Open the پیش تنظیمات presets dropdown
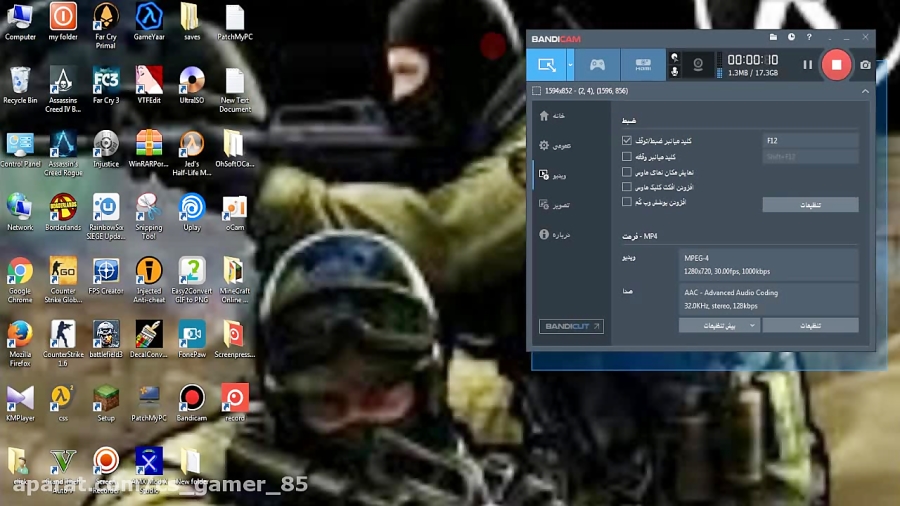The width and height of the screenshot is (900, 506). tap(719, 325)
